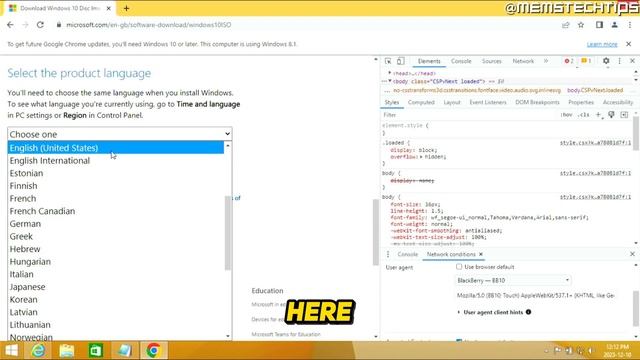Toggle the .cls element classes button
The width and height of the screenshot is (640, 360).
click(x=584, y=115)
